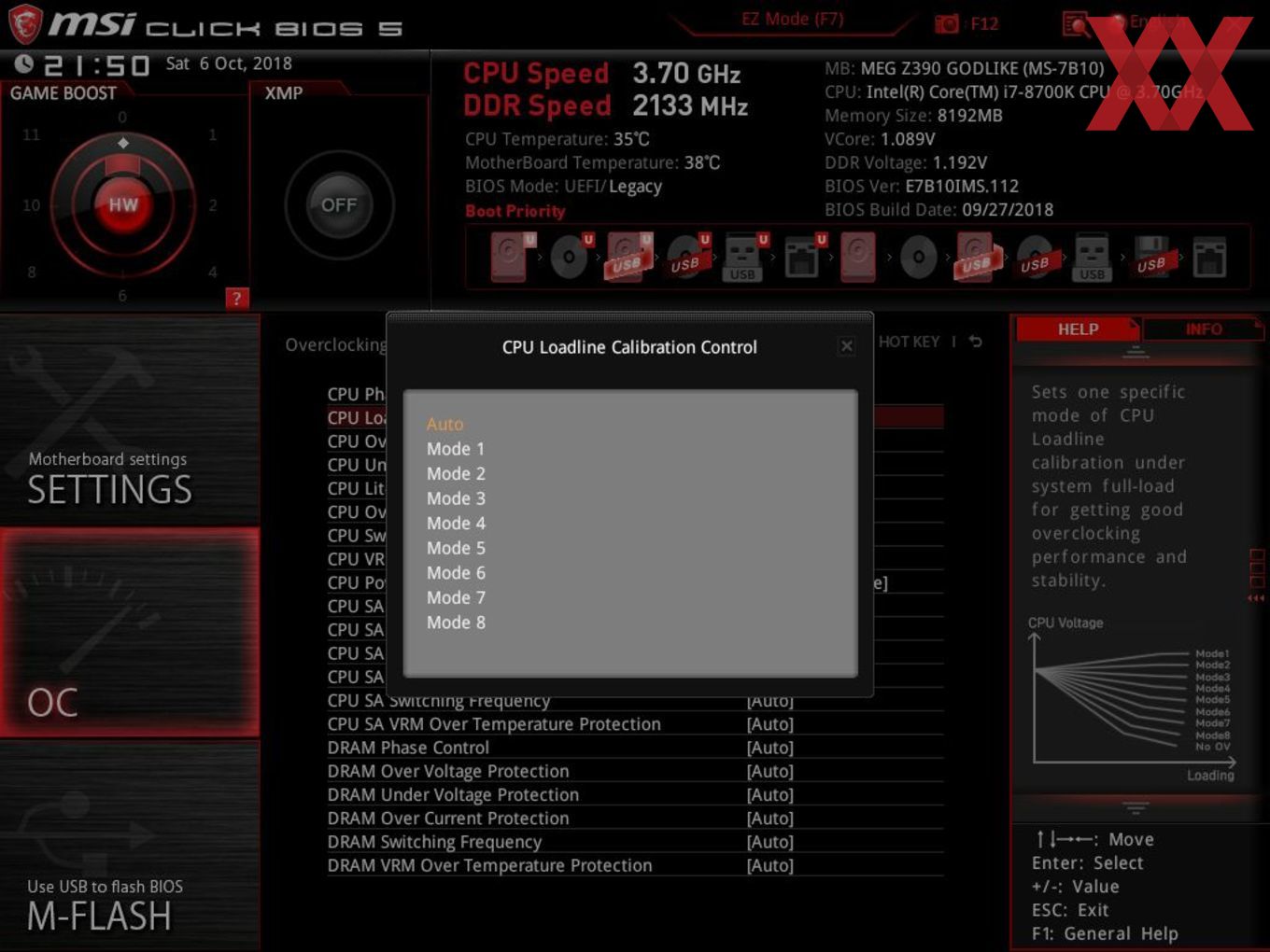Choose Mode 5 in the calibration list
This screenshot has width=1270, height=952.
[x=456, y=548]
